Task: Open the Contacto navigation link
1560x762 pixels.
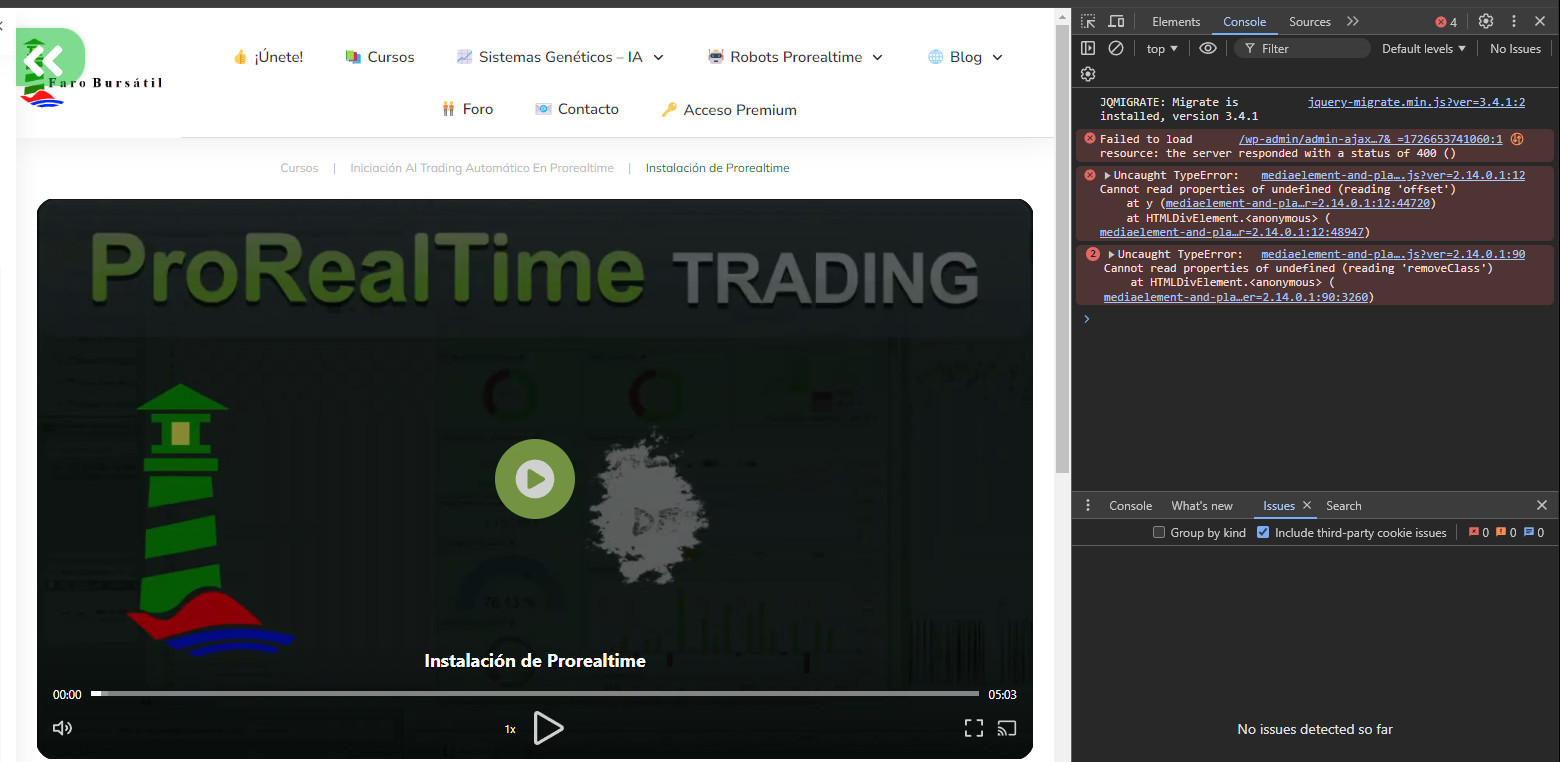Action: click(577, 109)
